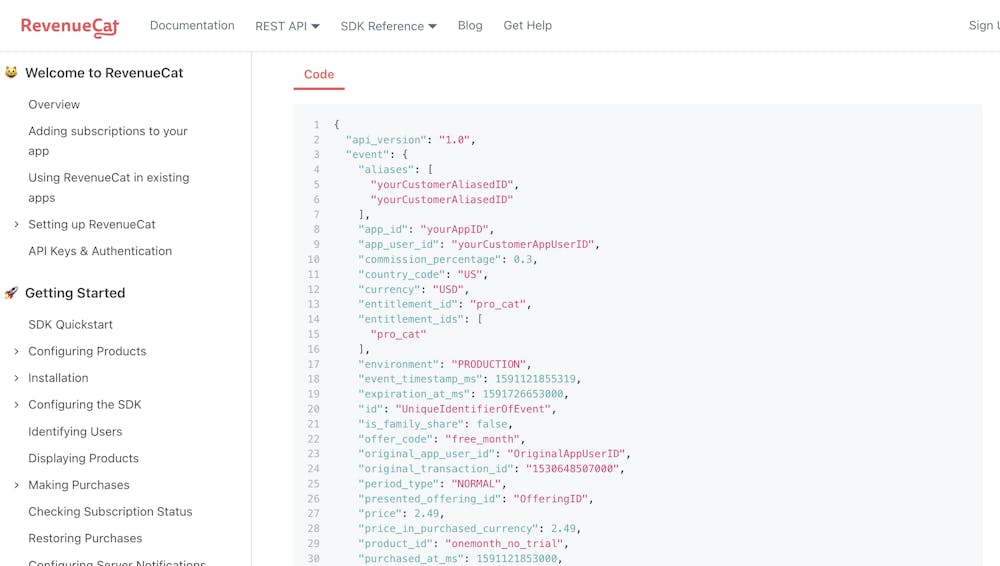
Task: Open the Get Help link
Action: click(527, 26)
